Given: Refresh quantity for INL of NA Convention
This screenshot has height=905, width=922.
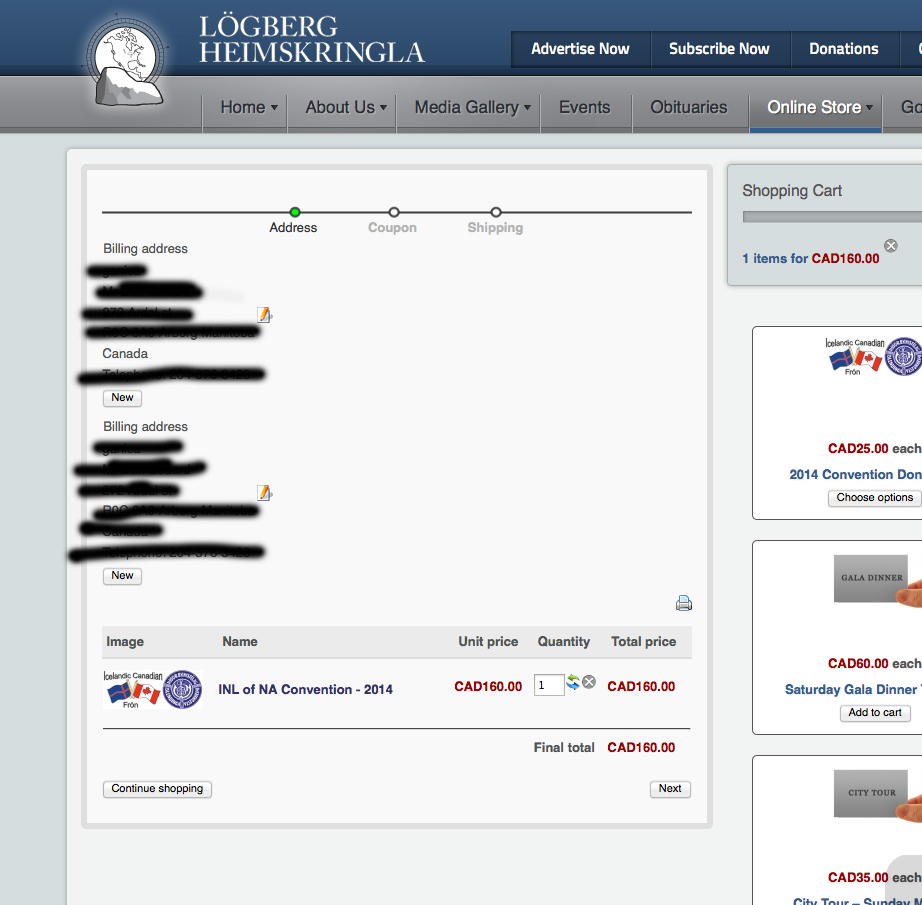Looking at the screenshot, I should tap(573, 682).
